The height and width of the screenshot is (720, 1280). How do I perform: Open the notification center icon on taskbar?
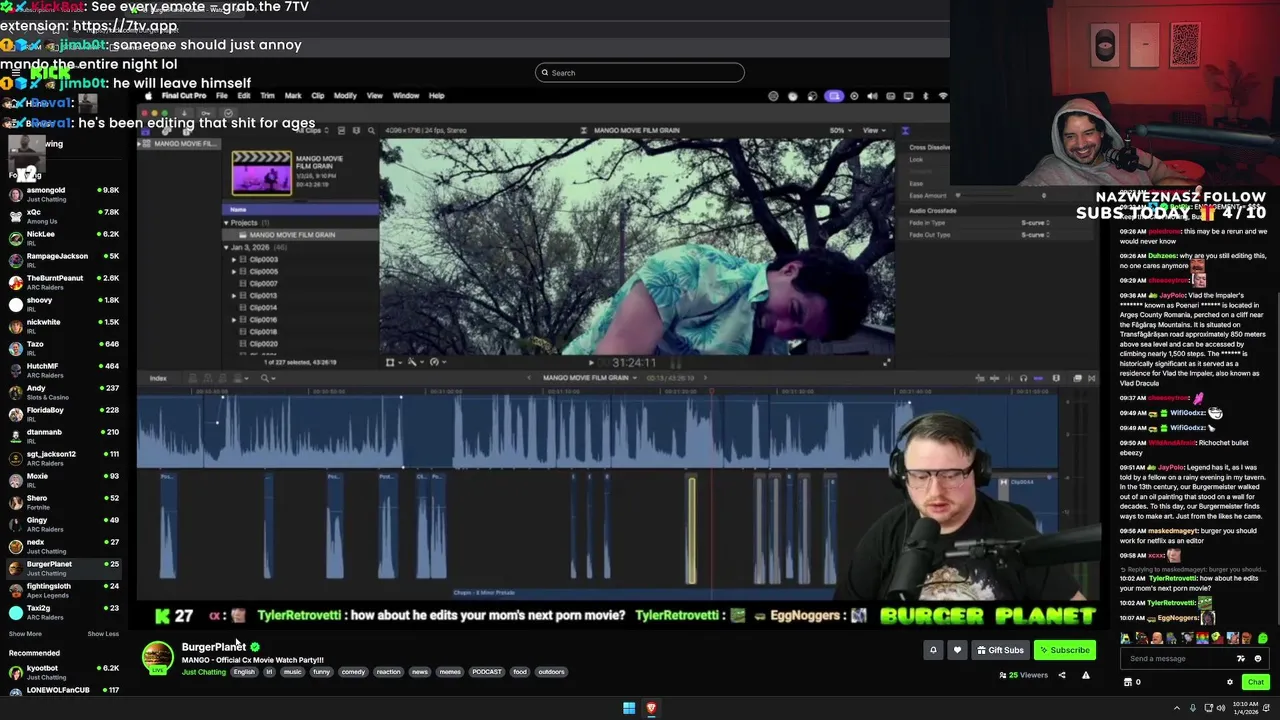1266,708
